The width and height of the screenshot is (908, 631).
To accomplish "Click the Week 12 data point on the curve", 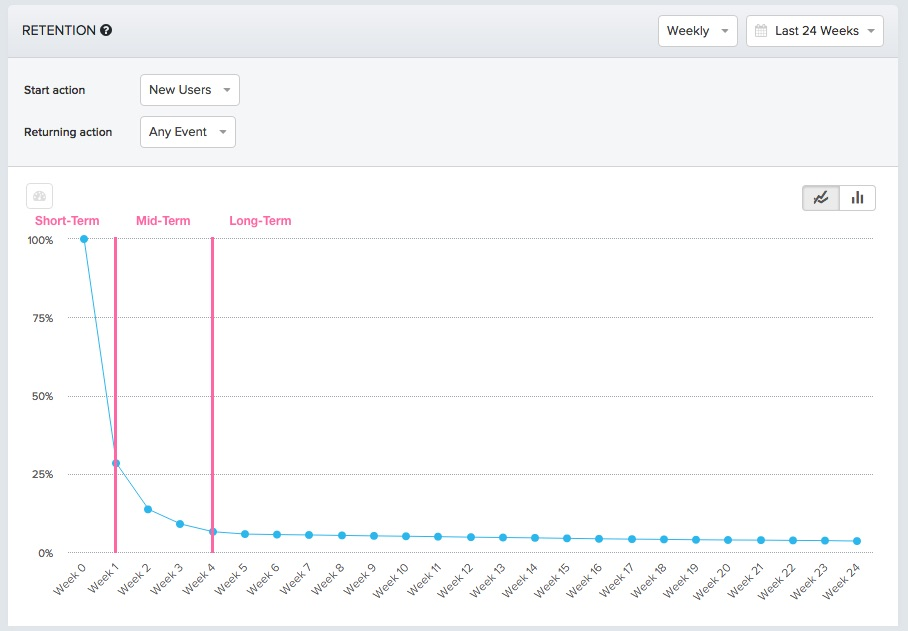I will (x=473, y=536).
